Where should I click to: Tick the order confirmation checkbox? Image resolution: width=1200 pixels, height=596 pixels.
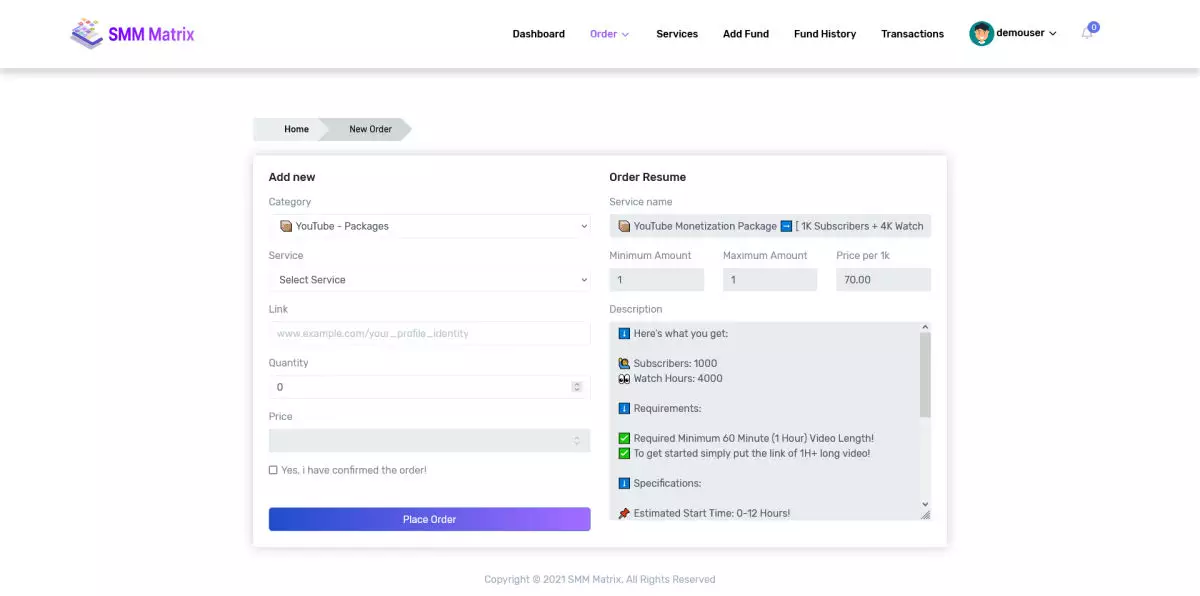[273, 470]
